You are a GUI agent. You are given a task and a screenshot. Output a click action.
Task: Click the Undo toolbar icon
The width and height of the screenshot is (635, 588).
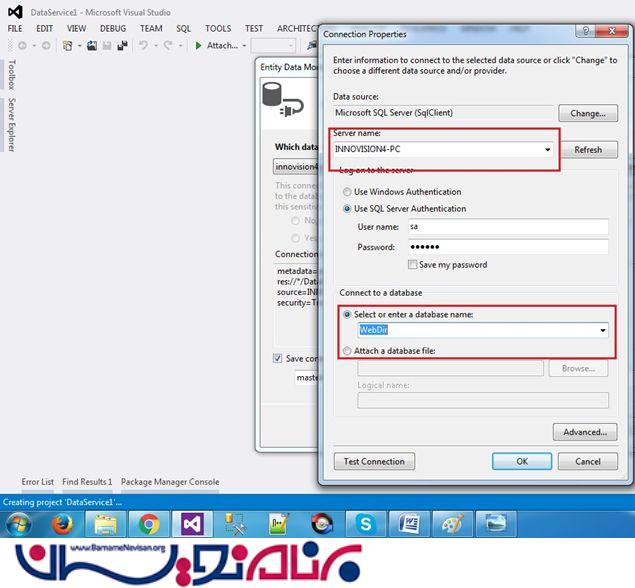pyautogui.click(x=143, y=45)
